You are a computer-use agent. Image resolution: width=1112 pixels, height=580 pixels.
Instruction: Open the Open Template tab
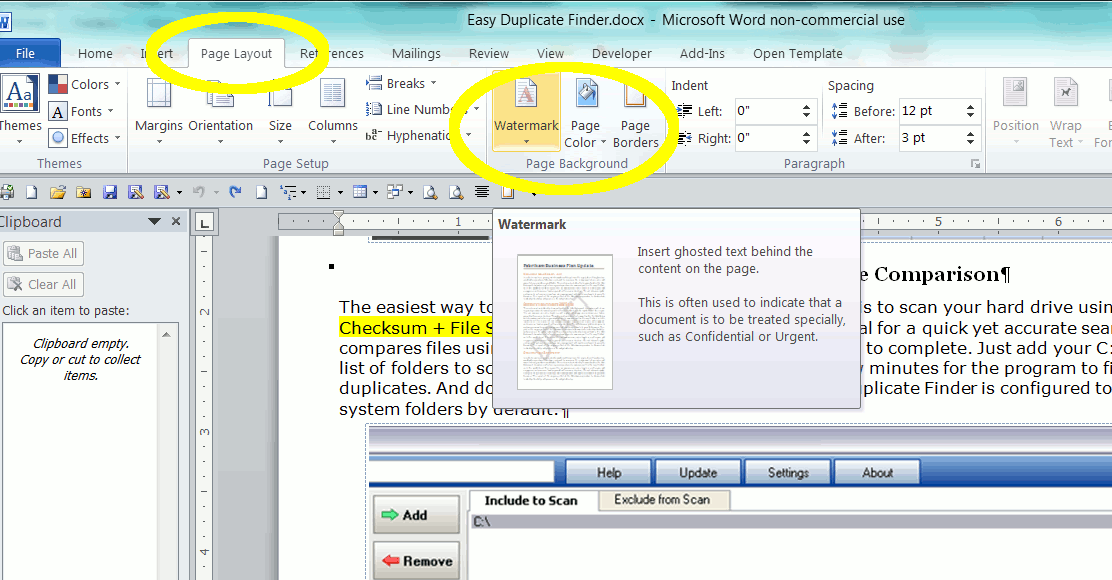coord(798,53)
